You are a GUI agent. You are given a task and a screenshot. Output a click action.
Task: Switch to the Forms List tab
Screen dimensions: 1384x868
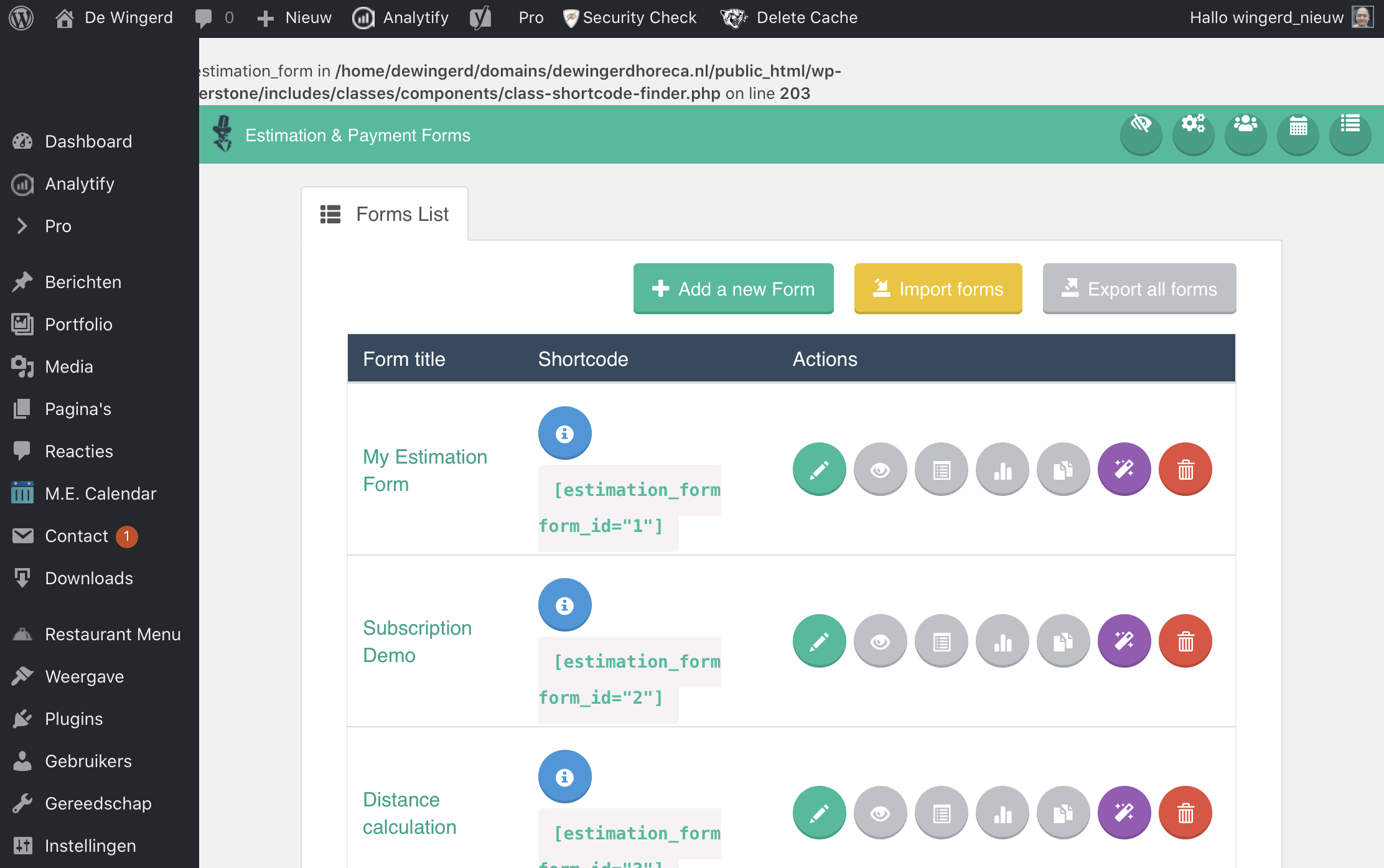coord(385,214)
